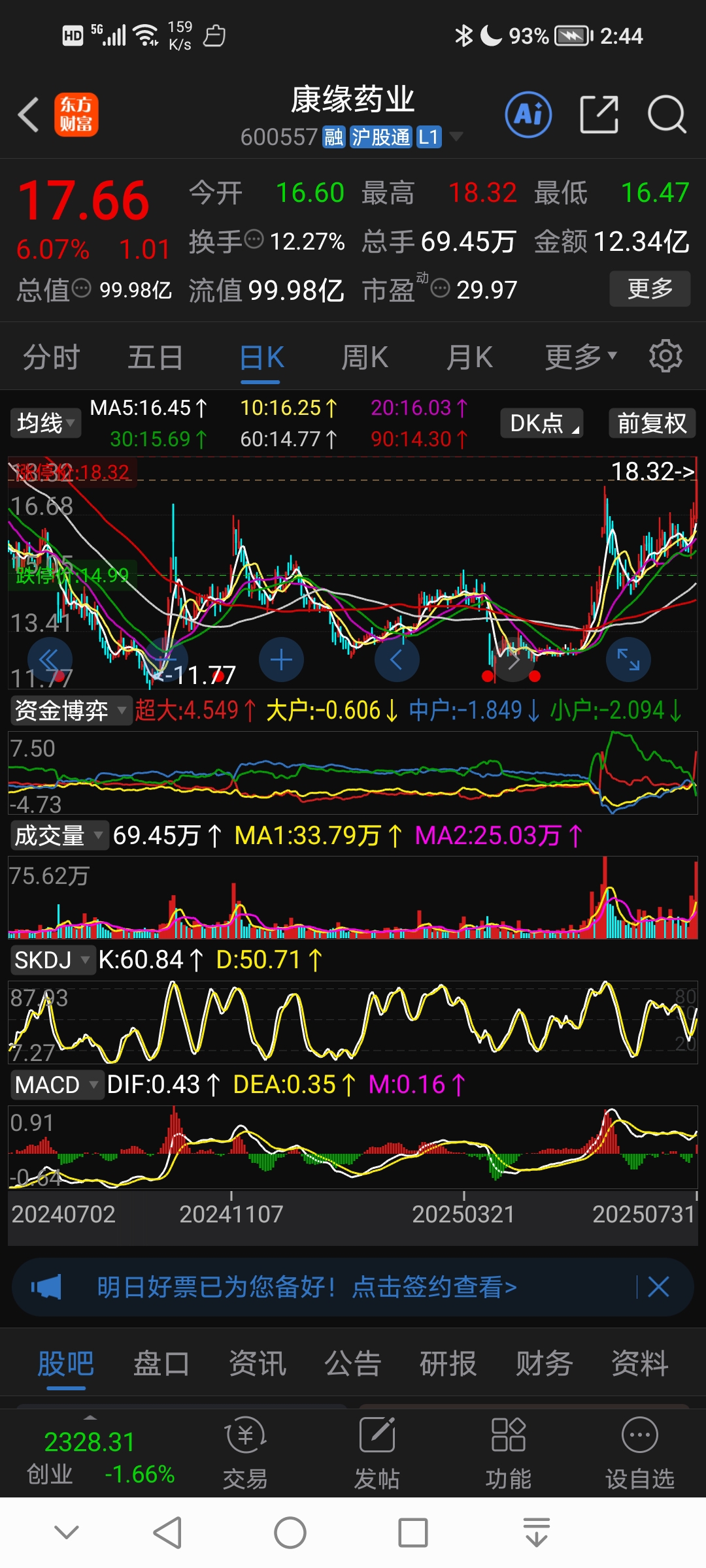The image size is (706, 1568).
Task: Open the MACD indicator dropdown
Action: (57, 1085)
